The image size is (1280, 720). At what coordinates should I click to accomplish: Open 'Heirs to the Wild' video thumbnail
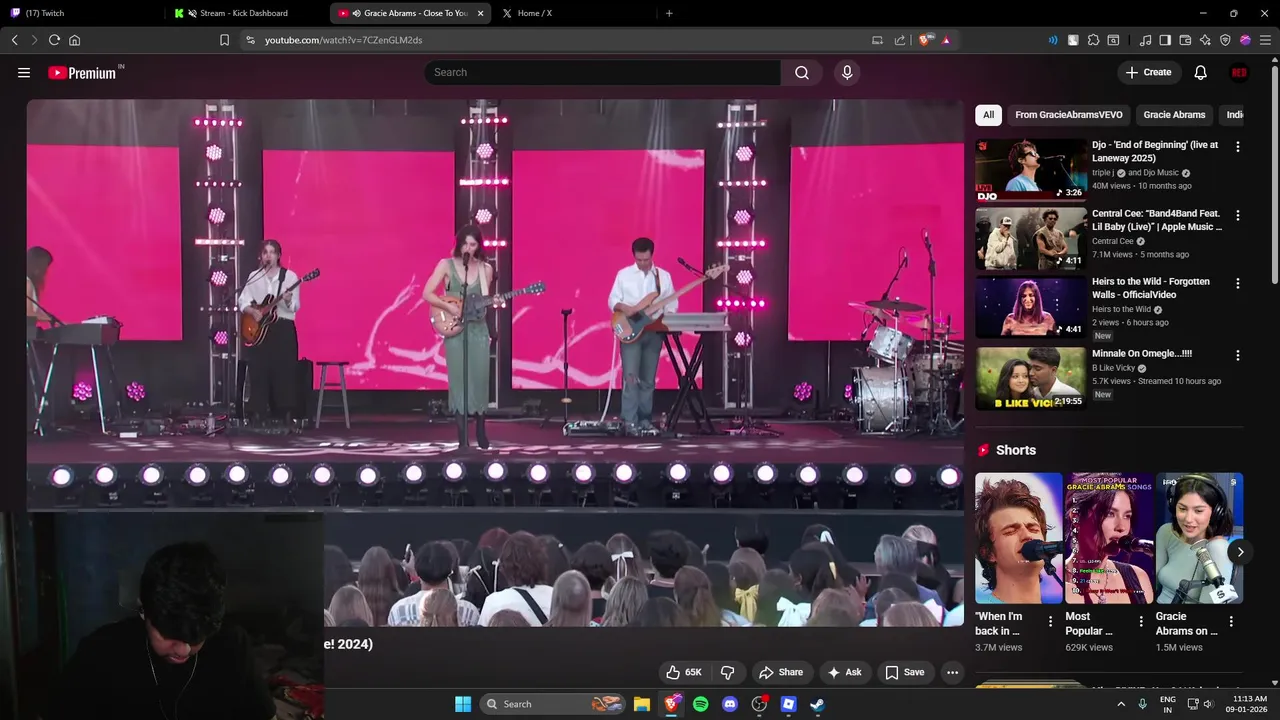pos(1030,307)
